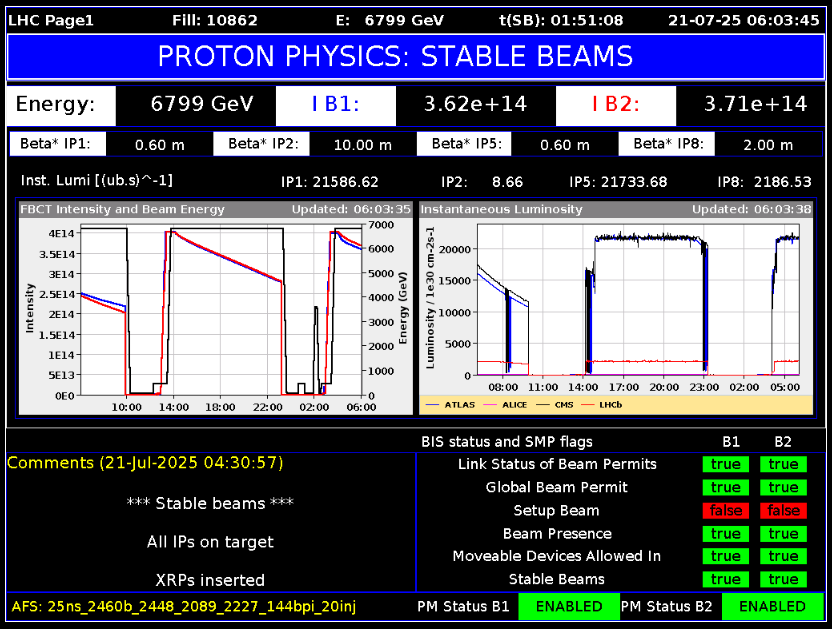
Task: Click the Beta* IP1 label
Action: point(57,144)
